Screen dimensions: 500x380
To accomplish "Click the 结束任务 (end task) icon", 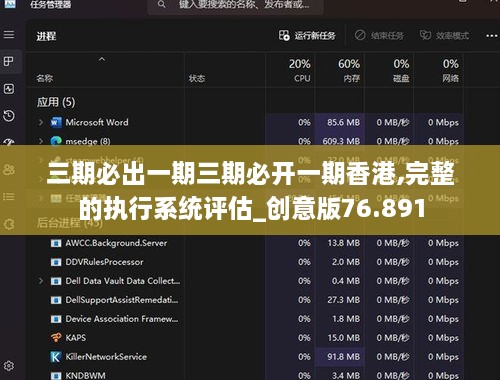I will [x=360, y=35].
